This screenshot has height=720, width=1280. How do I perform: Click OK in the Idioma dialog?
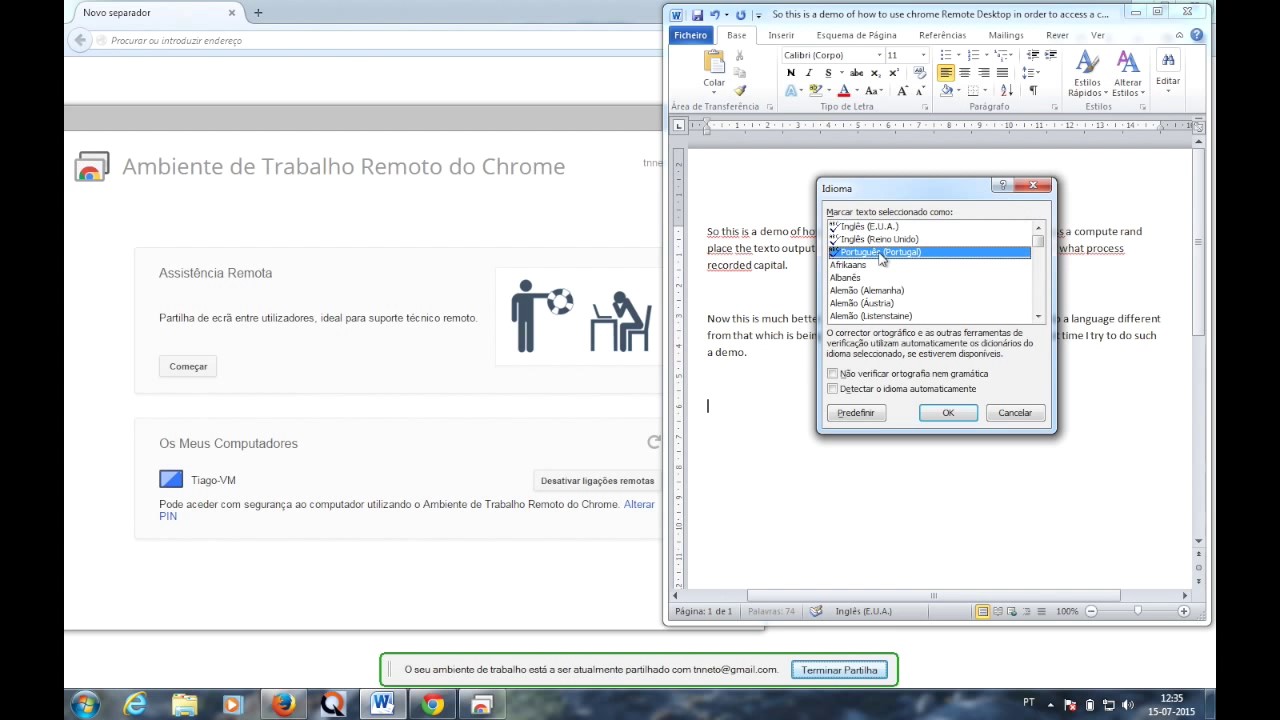pos(948,413)
